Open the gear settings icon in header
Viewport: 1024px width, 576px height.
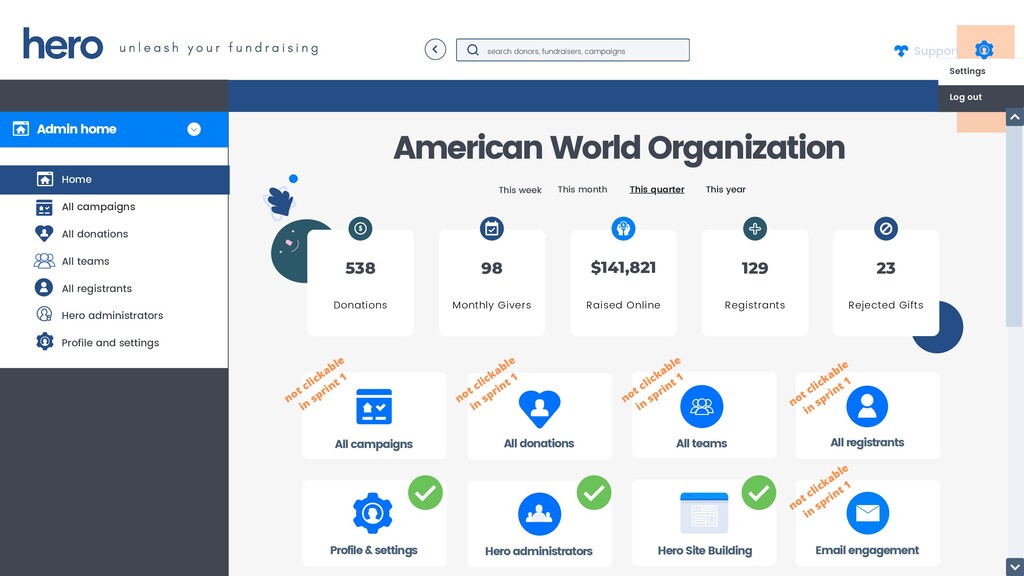pos(984,50)
